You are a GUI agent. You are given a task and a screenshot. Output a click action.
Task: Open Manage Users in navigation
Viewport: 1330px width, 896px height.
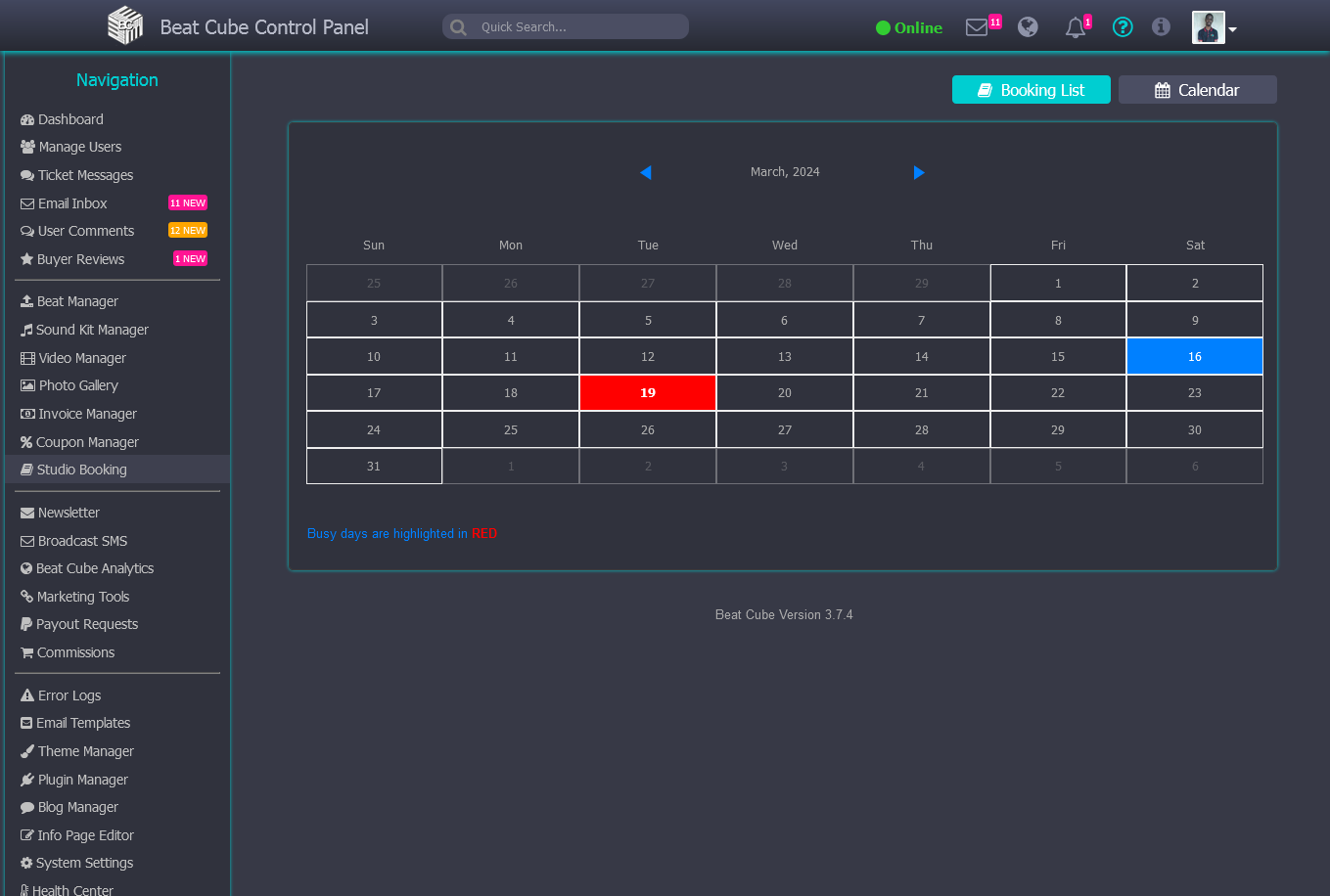pyautogui.click(x=70, y=147)
